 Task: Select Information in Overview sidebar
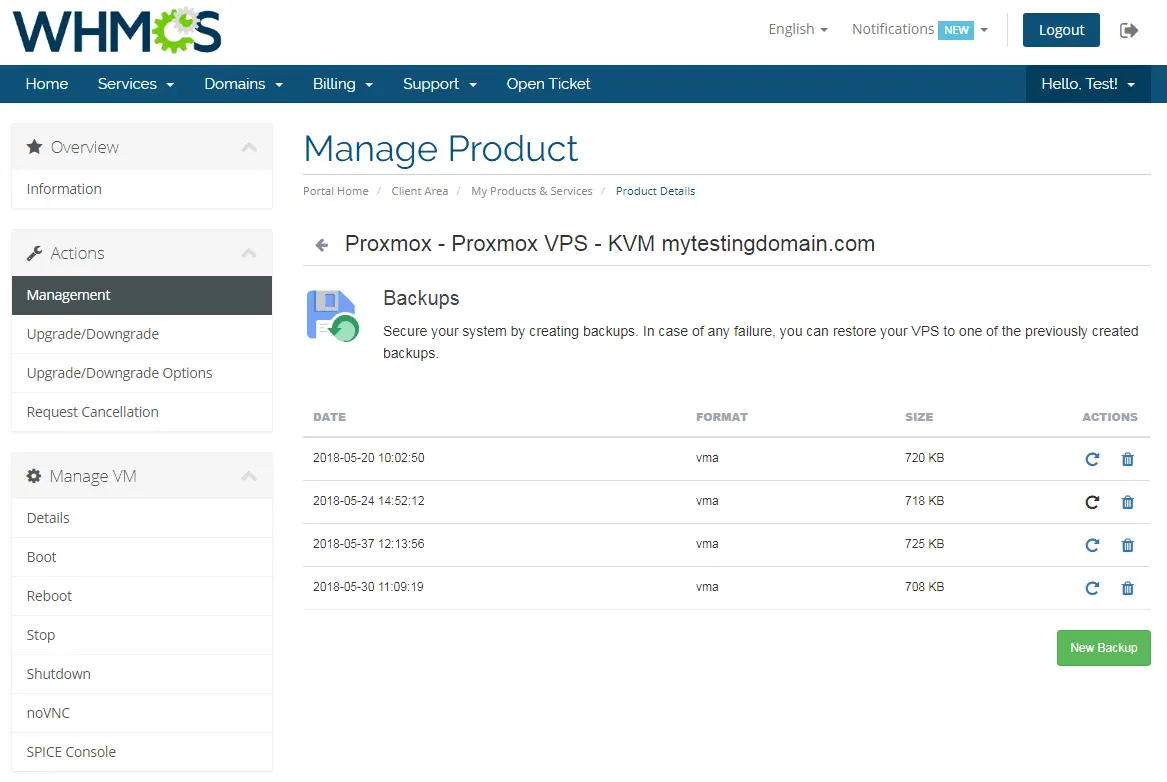pyautogui.click(x=142, y=189)
